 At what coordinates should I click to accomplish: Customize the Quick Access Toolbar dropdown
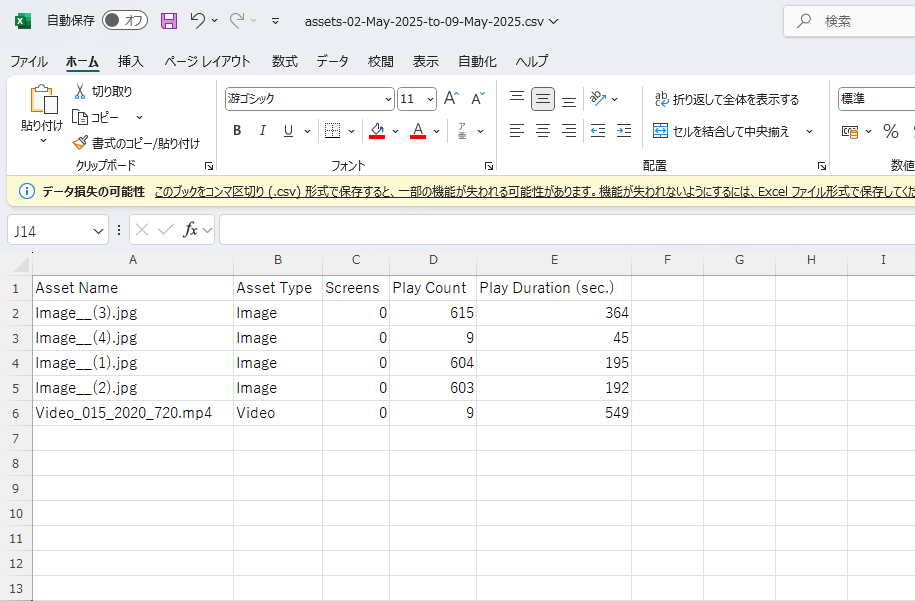[x=275, y=21]
